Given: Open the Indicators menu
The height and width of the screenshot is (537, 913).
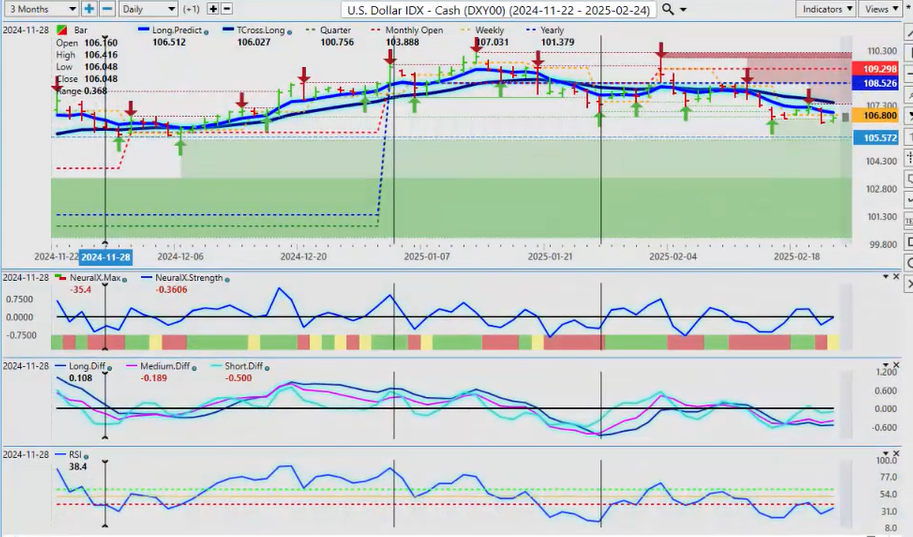Looking at the screenshot, I should pyautogui.click(x=827, y=9).
